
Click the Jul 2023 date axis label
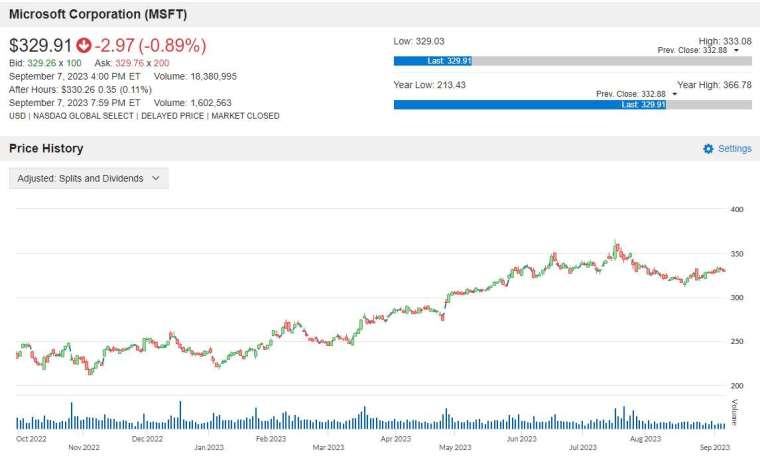(x=583, y=447)
